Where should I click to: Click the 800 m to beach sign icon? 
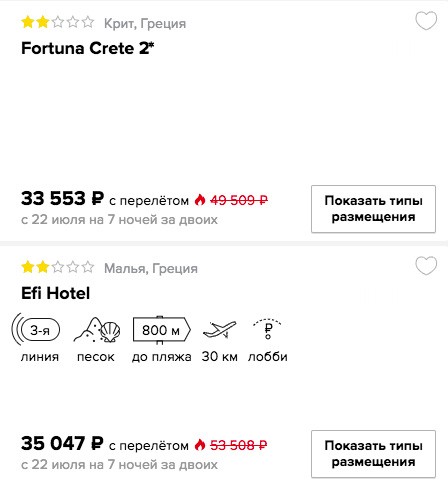(x=162, y=330)
